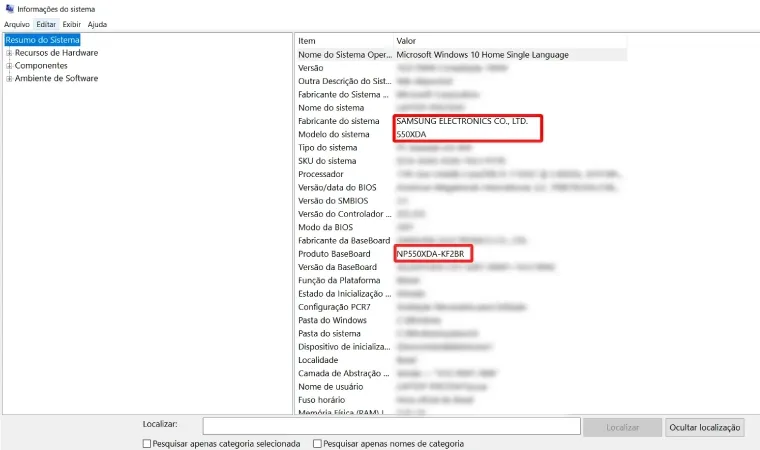
Task: Select the Pasta do Windows row
Action: 461,320
